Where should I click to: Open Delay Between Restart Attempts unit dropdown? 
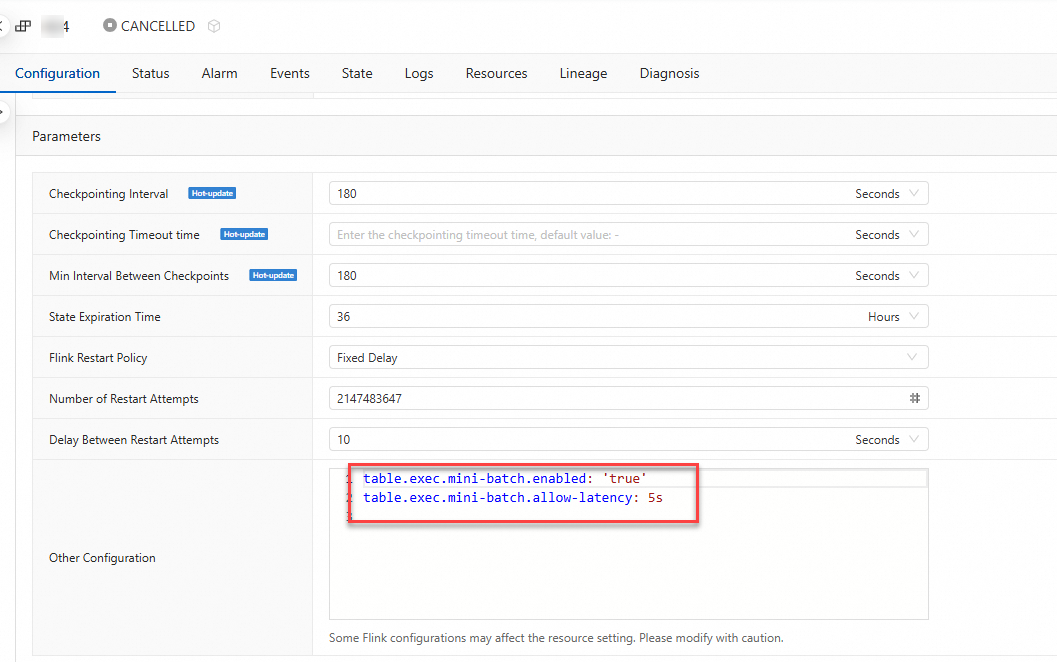click(x=887, y=440)
